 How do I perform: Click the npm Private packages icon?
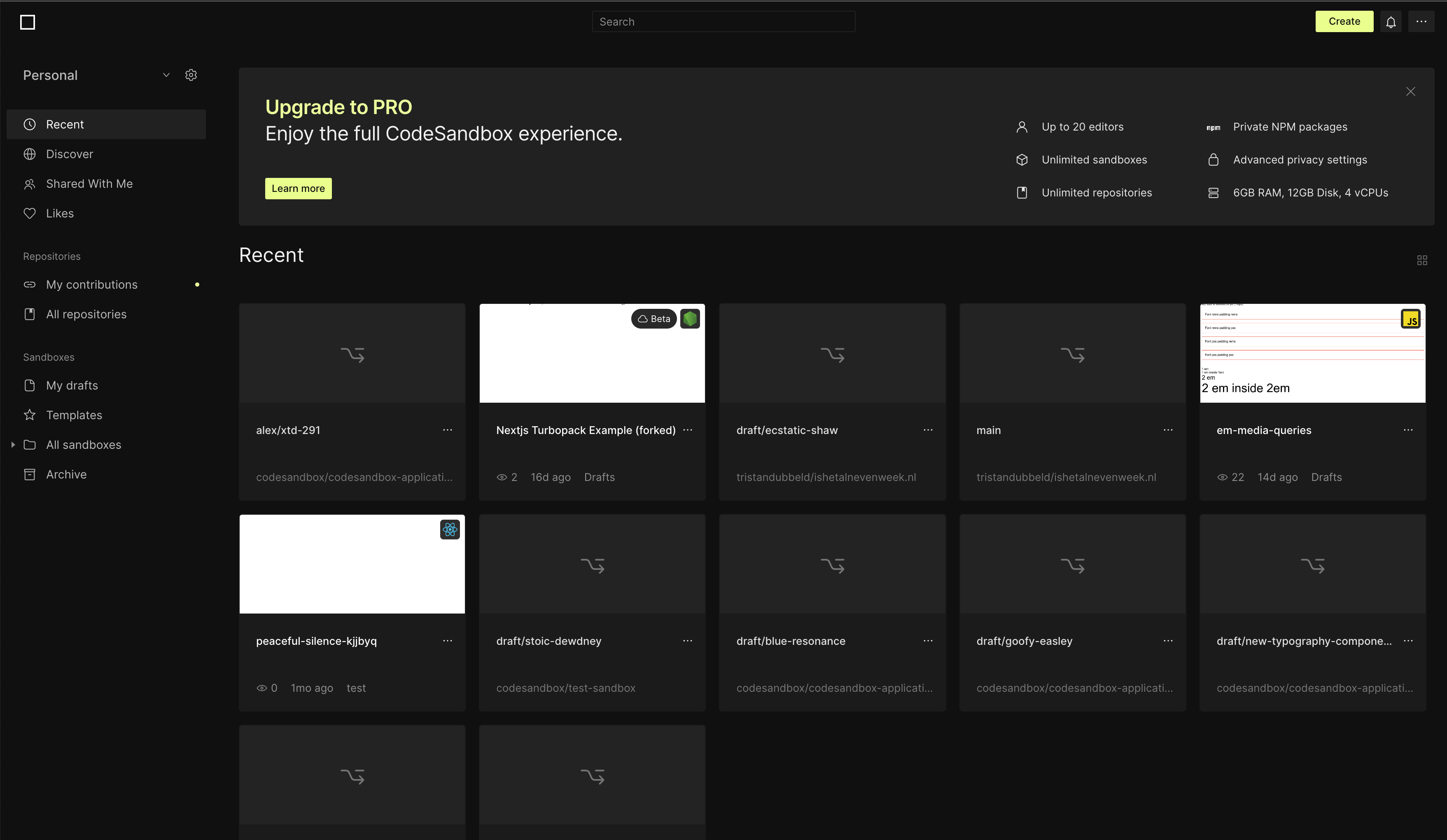1213,128
